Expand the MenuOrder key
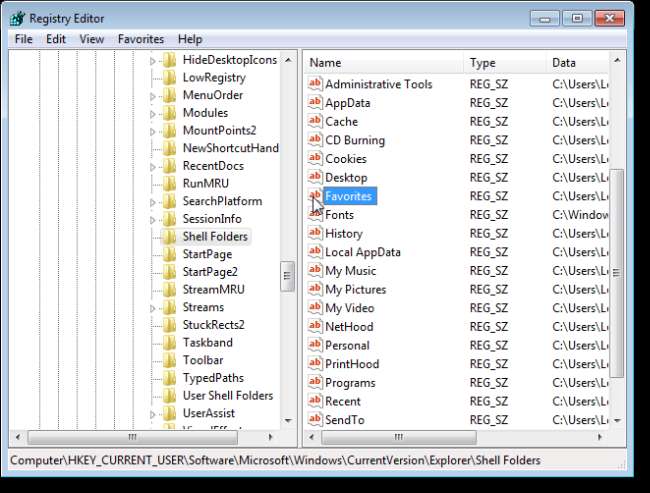 (x=153, y=96)
